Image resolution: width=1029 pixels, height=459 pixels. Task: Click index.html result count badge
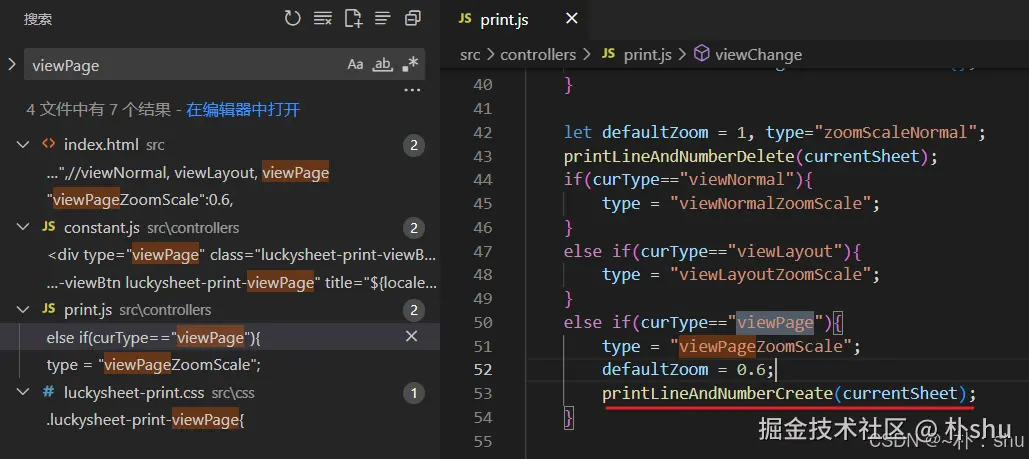click(413, 145)
